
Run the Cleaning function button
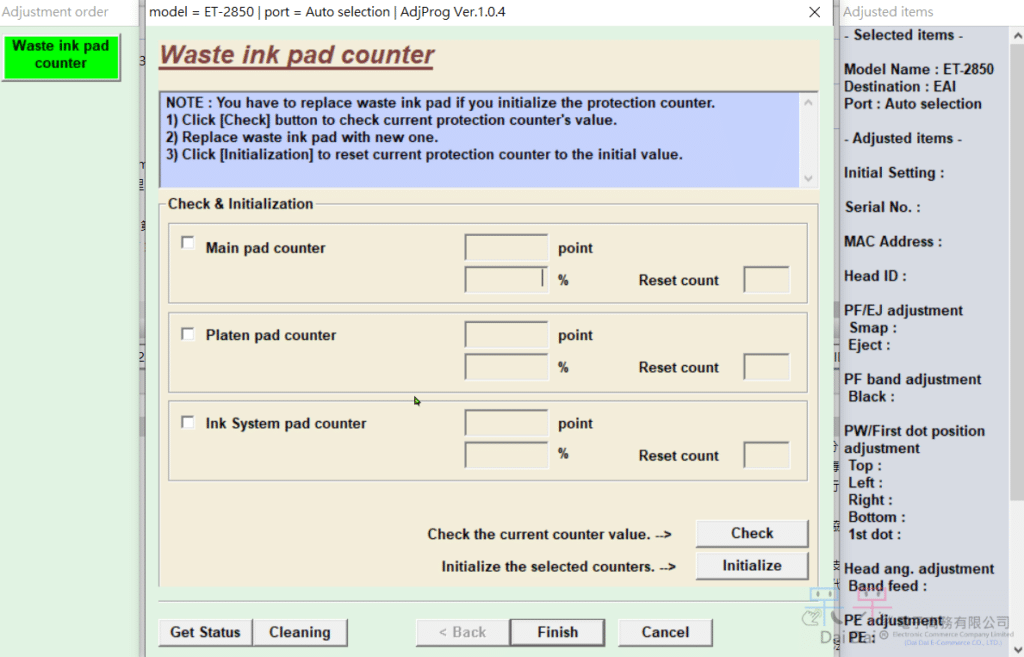(x=299, y=632)
